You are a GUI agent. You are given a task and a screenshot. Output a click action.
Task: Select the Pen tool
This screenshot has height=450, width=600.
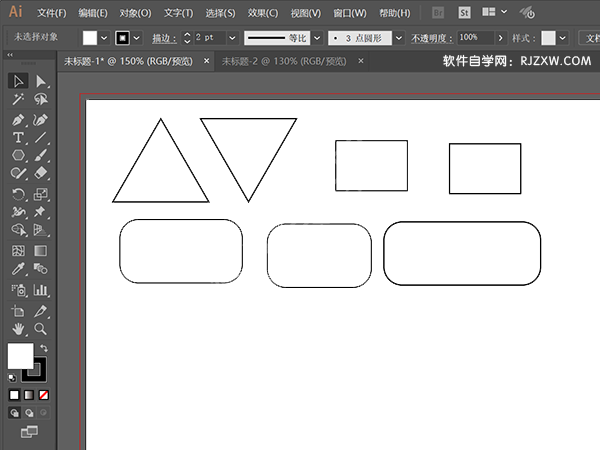click(18, 120)
